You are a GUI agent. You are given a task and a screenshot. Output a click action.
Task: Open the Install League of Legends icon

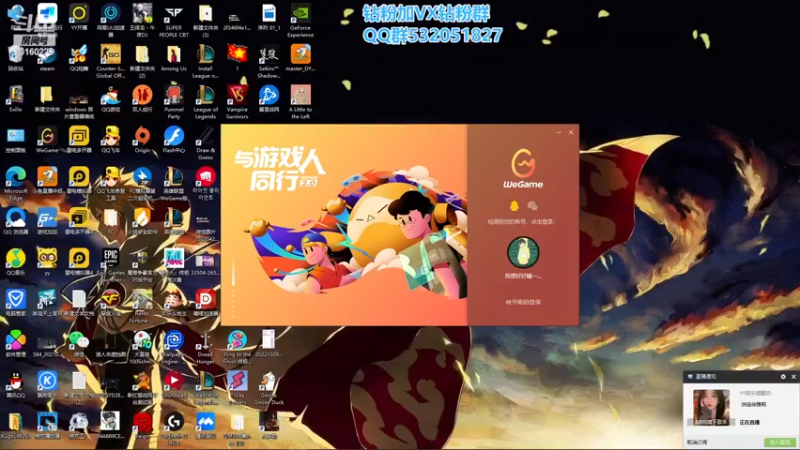pos(205,61)
